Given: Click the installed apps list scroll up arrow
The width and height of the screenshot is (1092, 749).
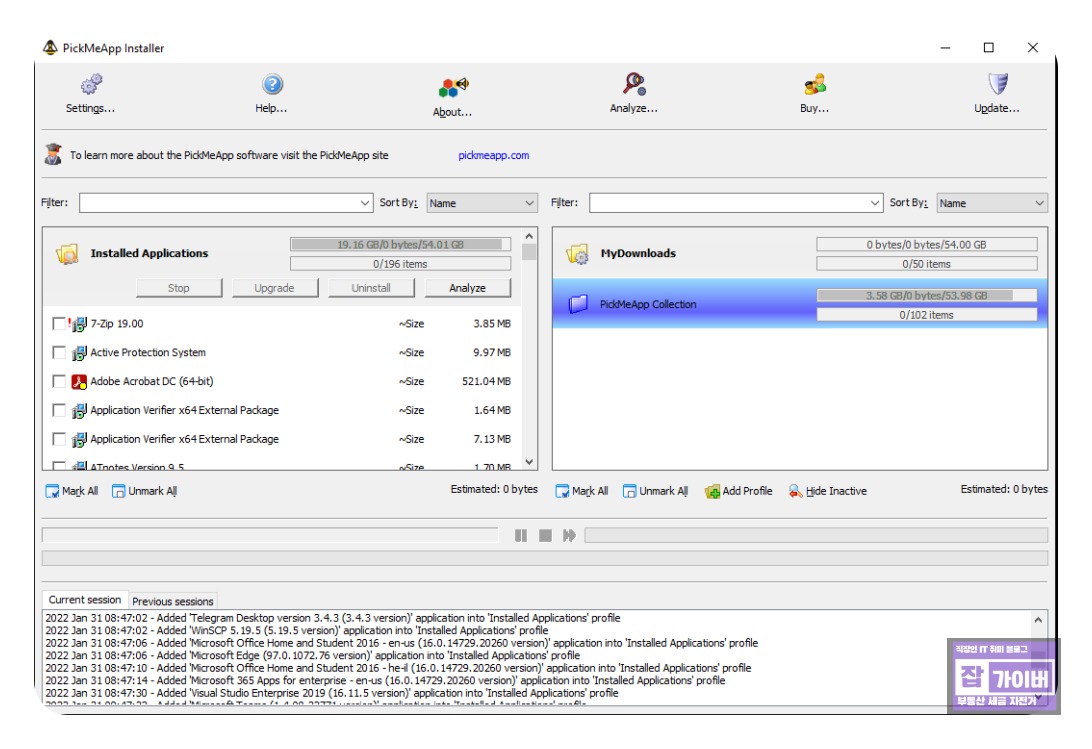Looking at the screenshot, I should coord(529,236).
